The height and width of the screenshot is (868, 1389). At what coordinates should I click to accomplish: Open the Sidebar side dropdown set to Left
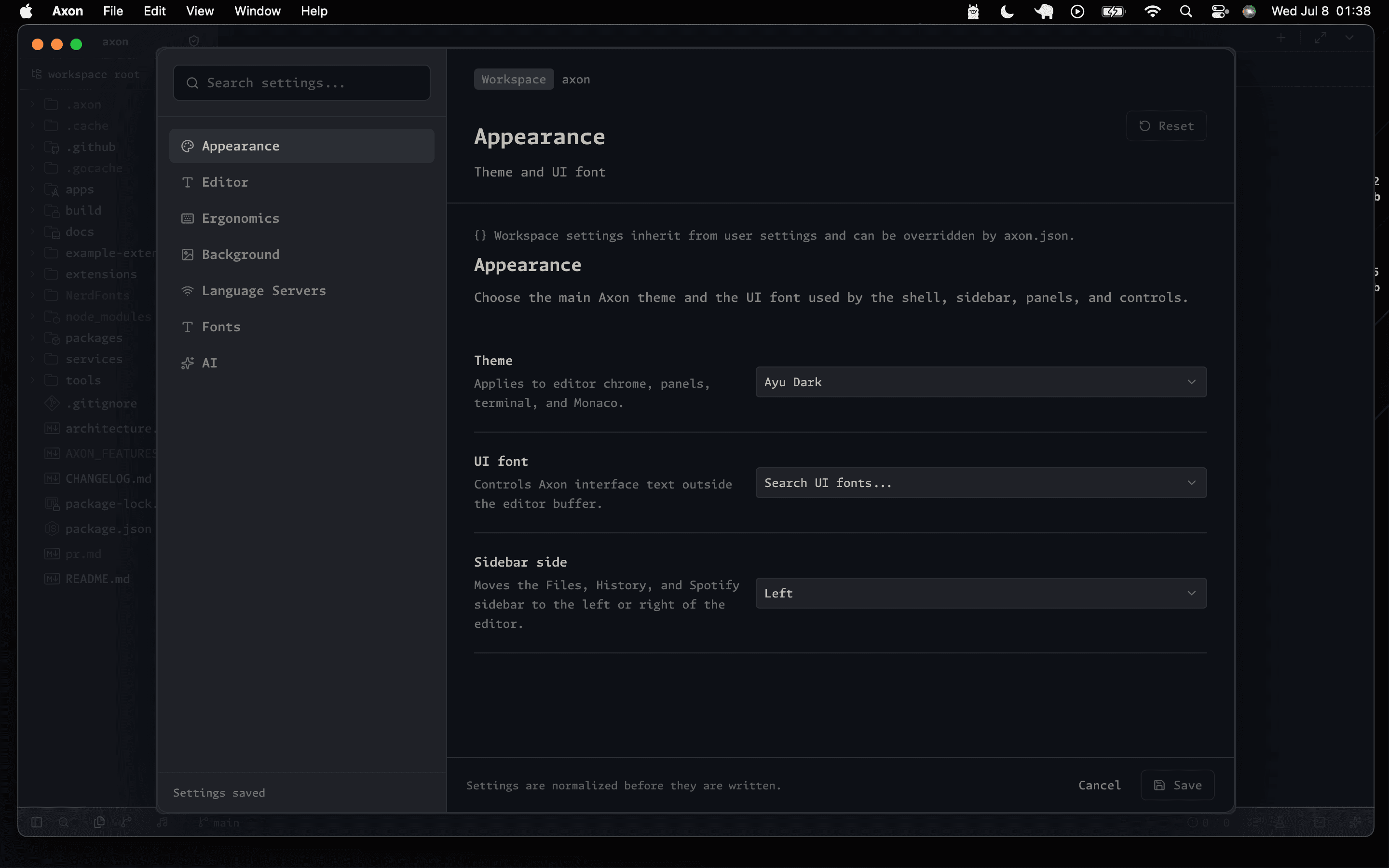pos(981,593)
